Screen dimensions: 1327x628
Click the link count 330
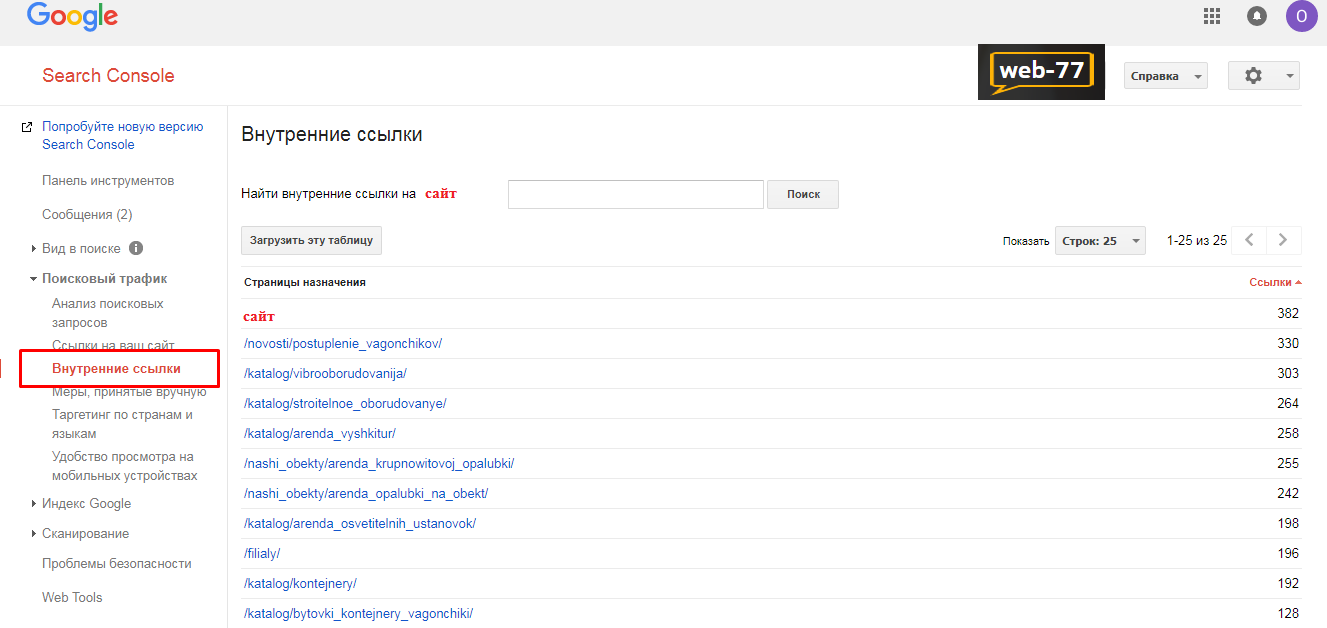click(1288, 343)
